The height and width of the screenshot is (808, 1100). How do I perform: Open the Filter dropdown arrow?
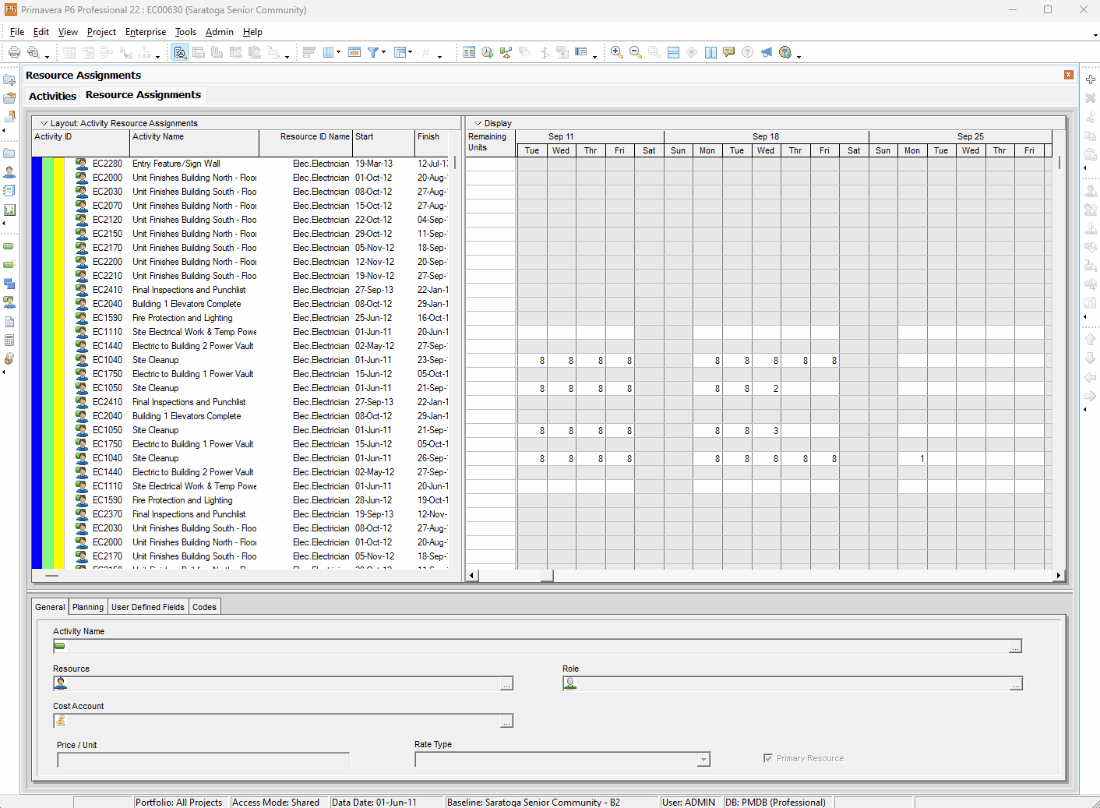383,53
